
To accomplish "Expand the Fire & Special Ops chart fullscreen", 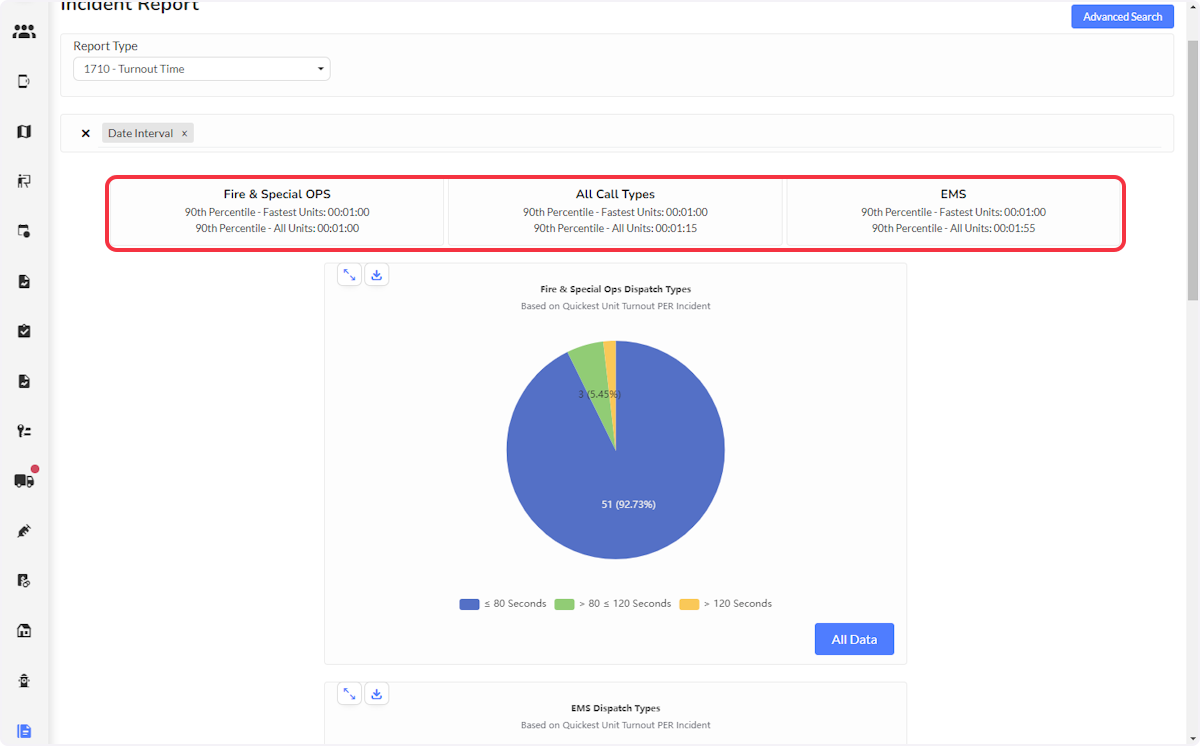I will click(x=349, y=274).
